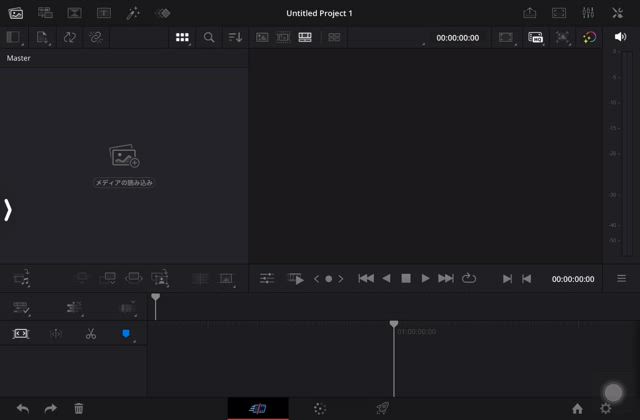This screenshot has height=420, width=640.
Task: Open the Media Pool panel
Action: point(15,13)
